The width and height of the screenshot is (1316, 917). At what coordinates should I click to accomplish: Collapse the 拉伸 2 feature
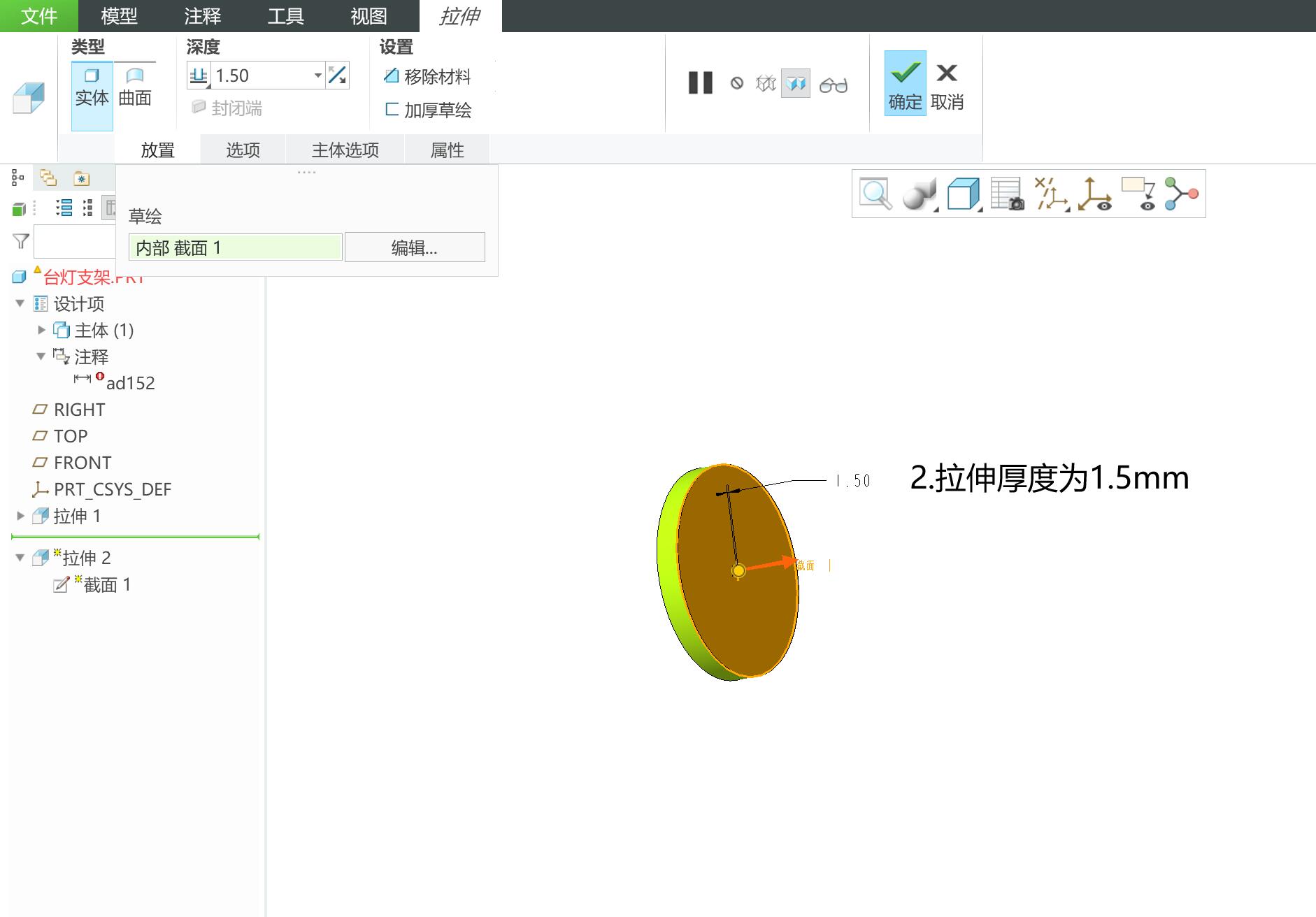(20, 558)
